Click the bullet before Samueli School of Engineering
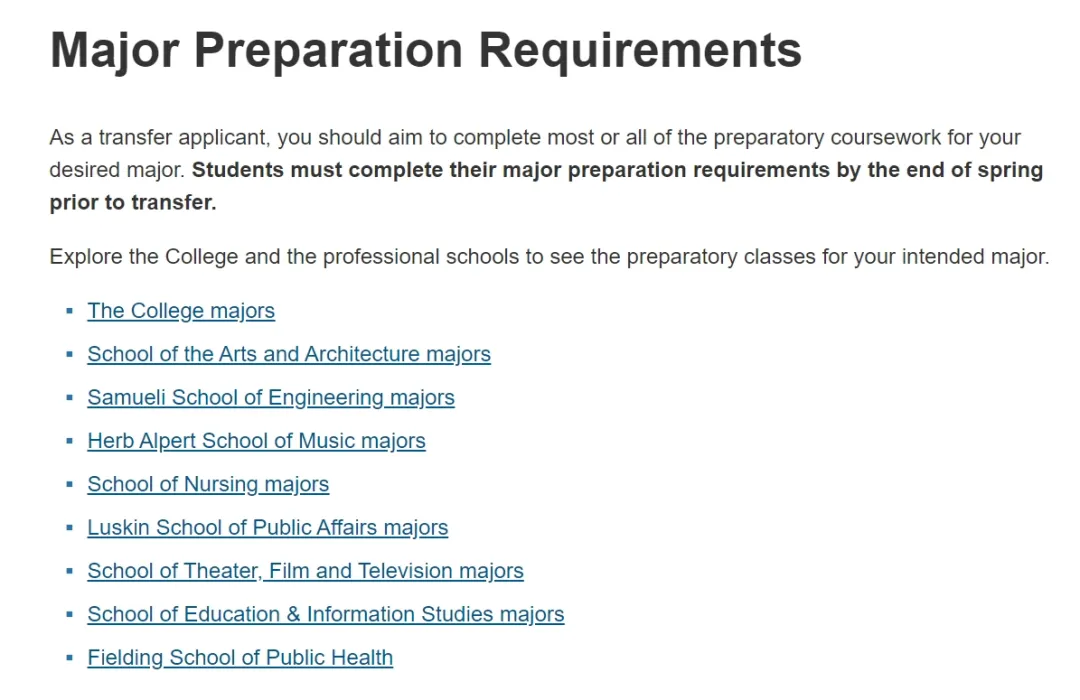 [70, 398]
